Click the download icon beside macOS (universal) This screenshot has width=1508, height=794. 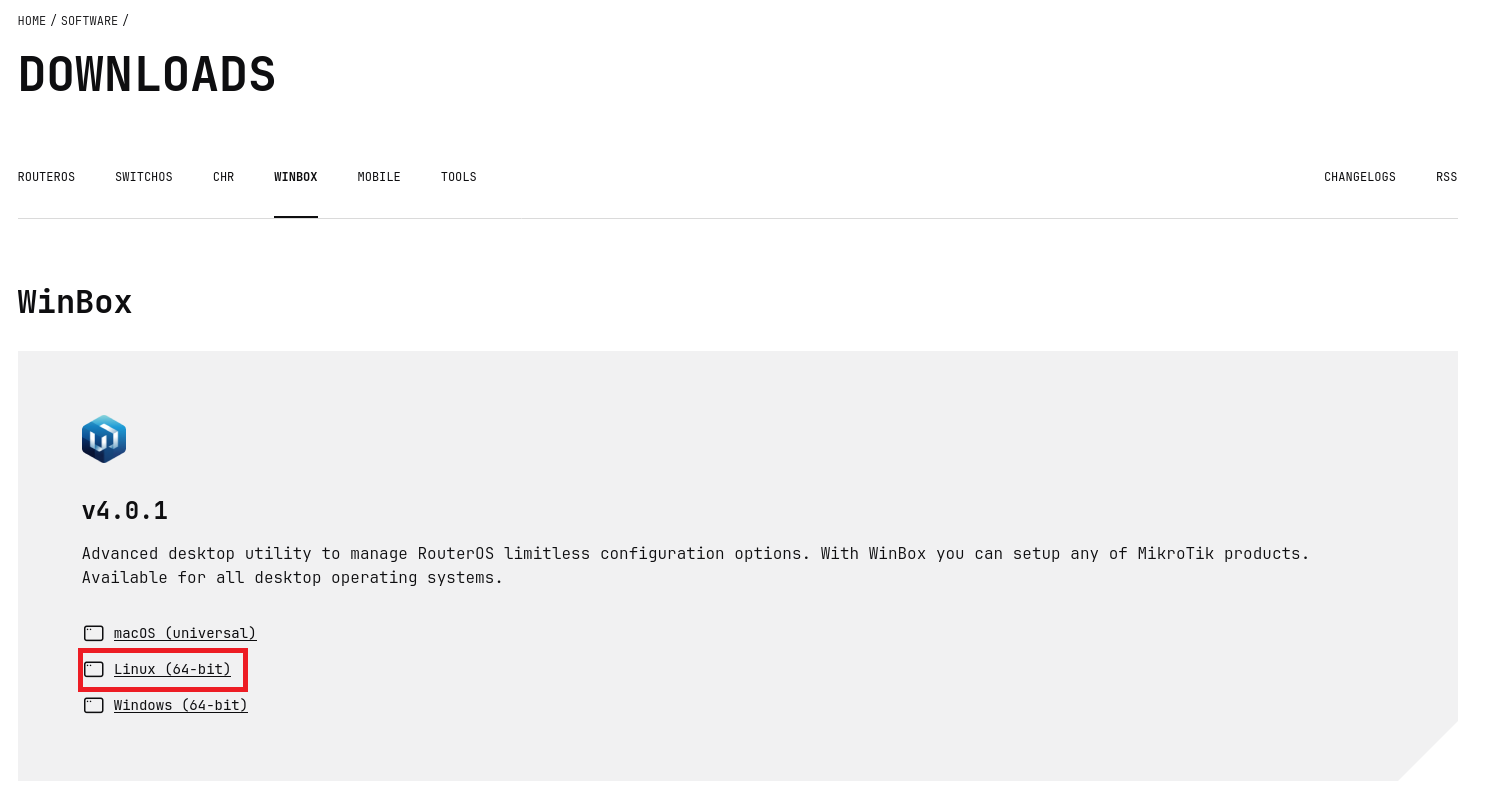pyautogui.click(x=93, y=633)
